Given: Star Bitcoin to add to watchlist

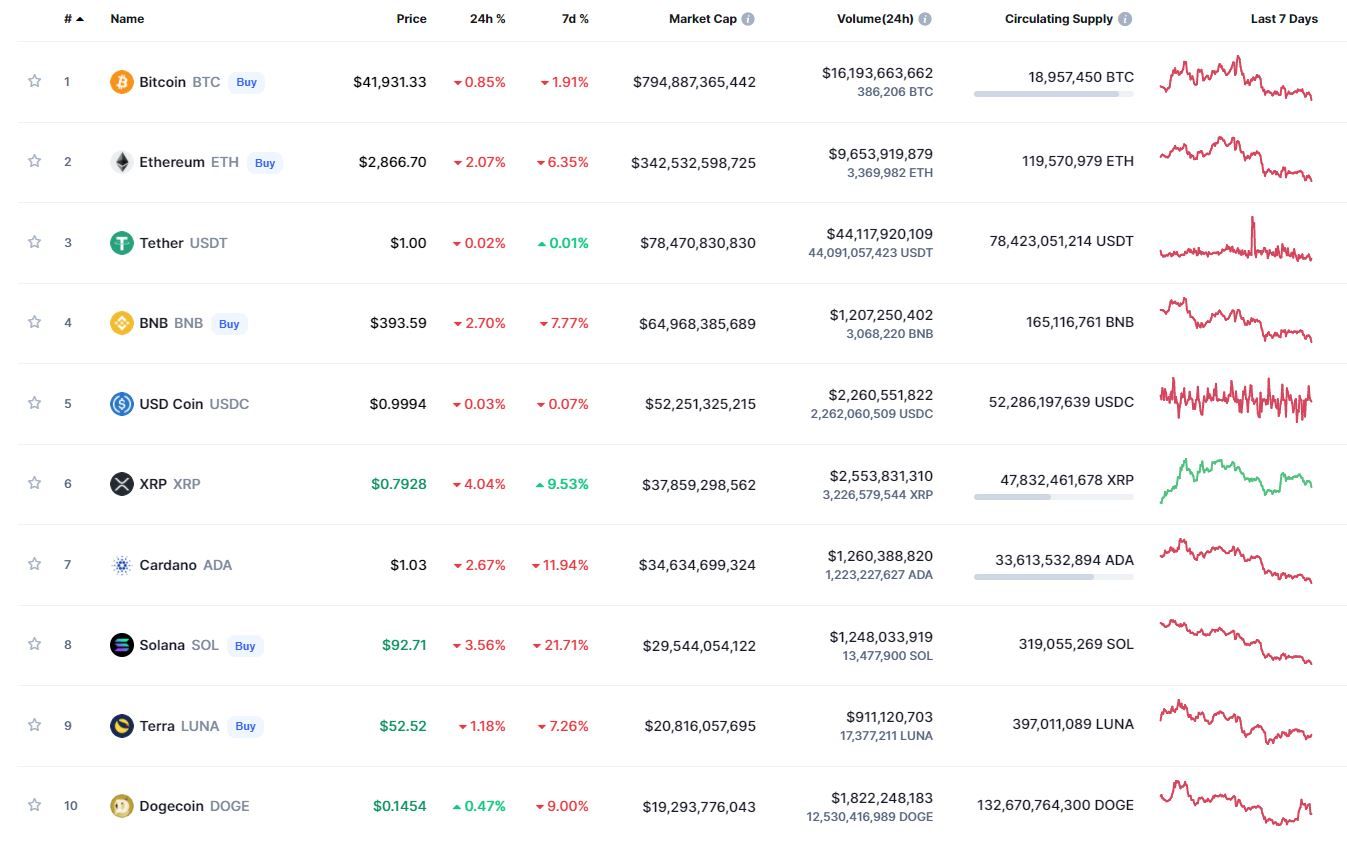Looking at the screenshot, I should tap(35, 81).
